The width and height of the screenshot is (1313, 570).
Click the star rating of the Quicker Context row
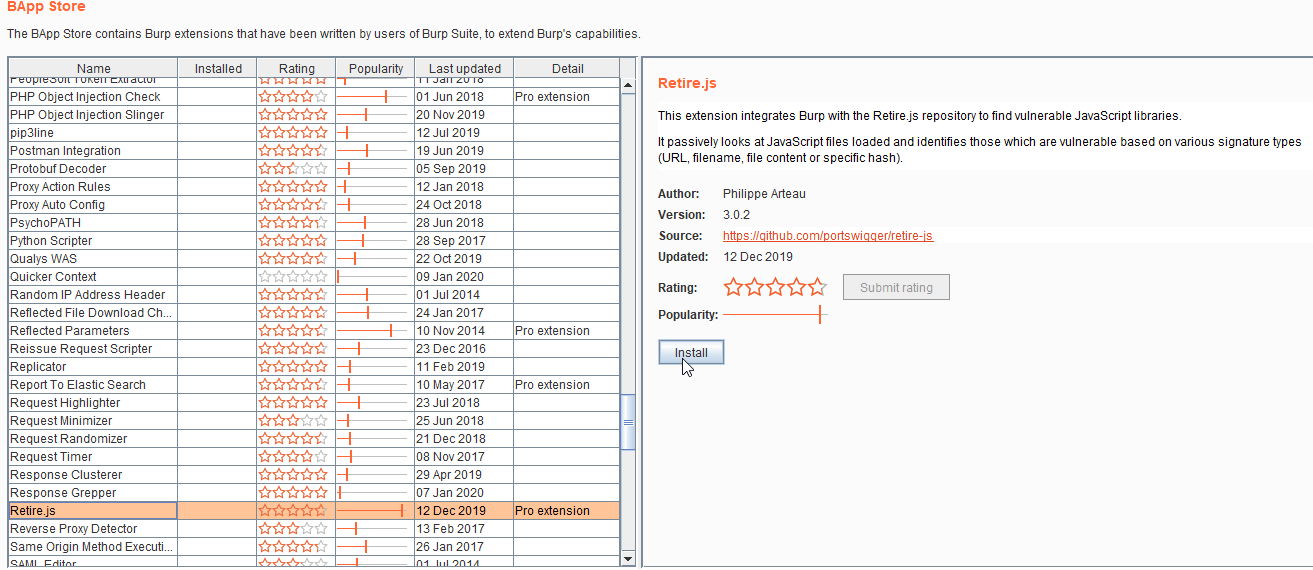[x=293, y=277]
